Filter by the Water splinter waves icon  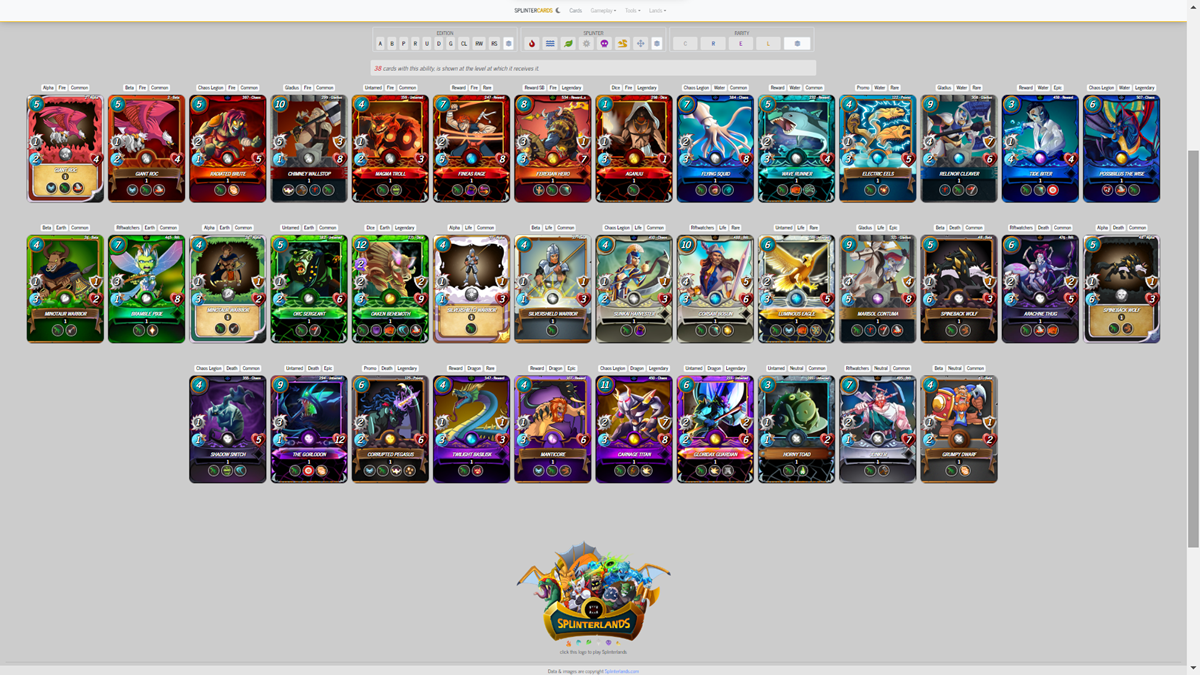tap(550, 44)
